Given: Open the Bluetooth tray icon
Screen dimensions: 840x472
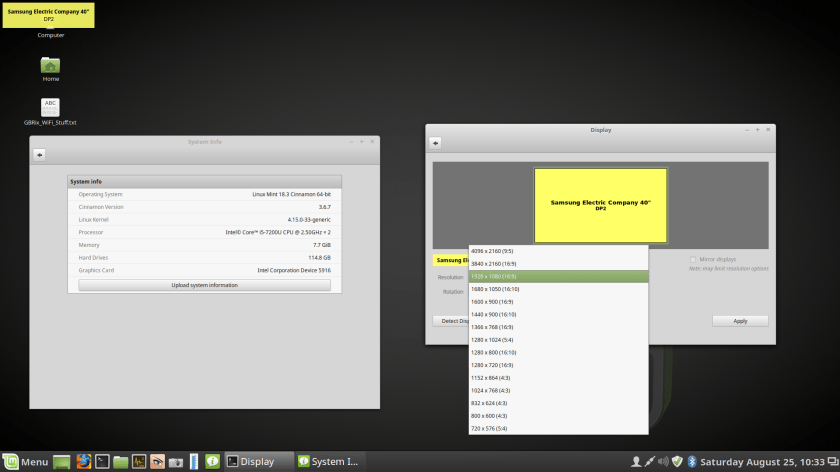Looking at the screenshot, I should pyautogui.click(x=691, y=462).
